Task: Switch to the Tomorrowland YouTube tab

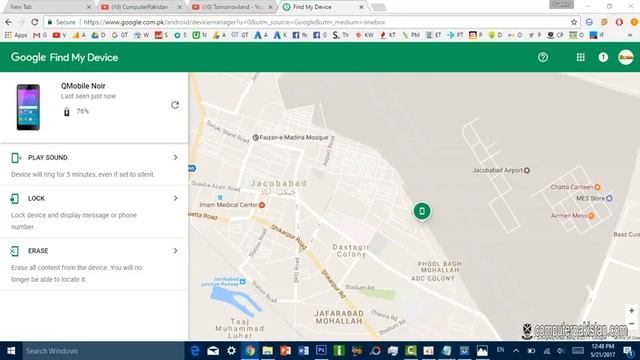Action: pyautogui.click(x=232, y=7)
